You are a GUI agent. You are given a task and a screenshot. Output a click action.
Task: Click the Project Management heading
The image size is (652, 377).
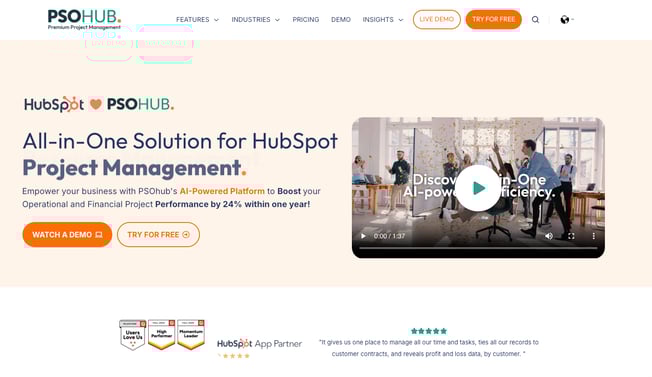[x=134, y=168]
